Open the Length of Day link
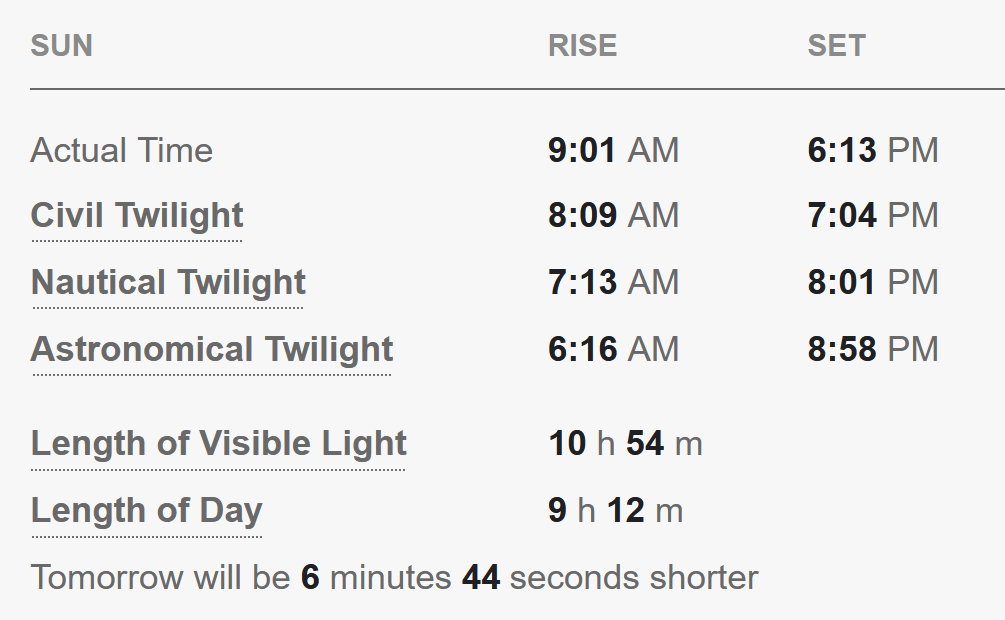This screenshot has height=620, width=1005. click(x=147, y=511)
